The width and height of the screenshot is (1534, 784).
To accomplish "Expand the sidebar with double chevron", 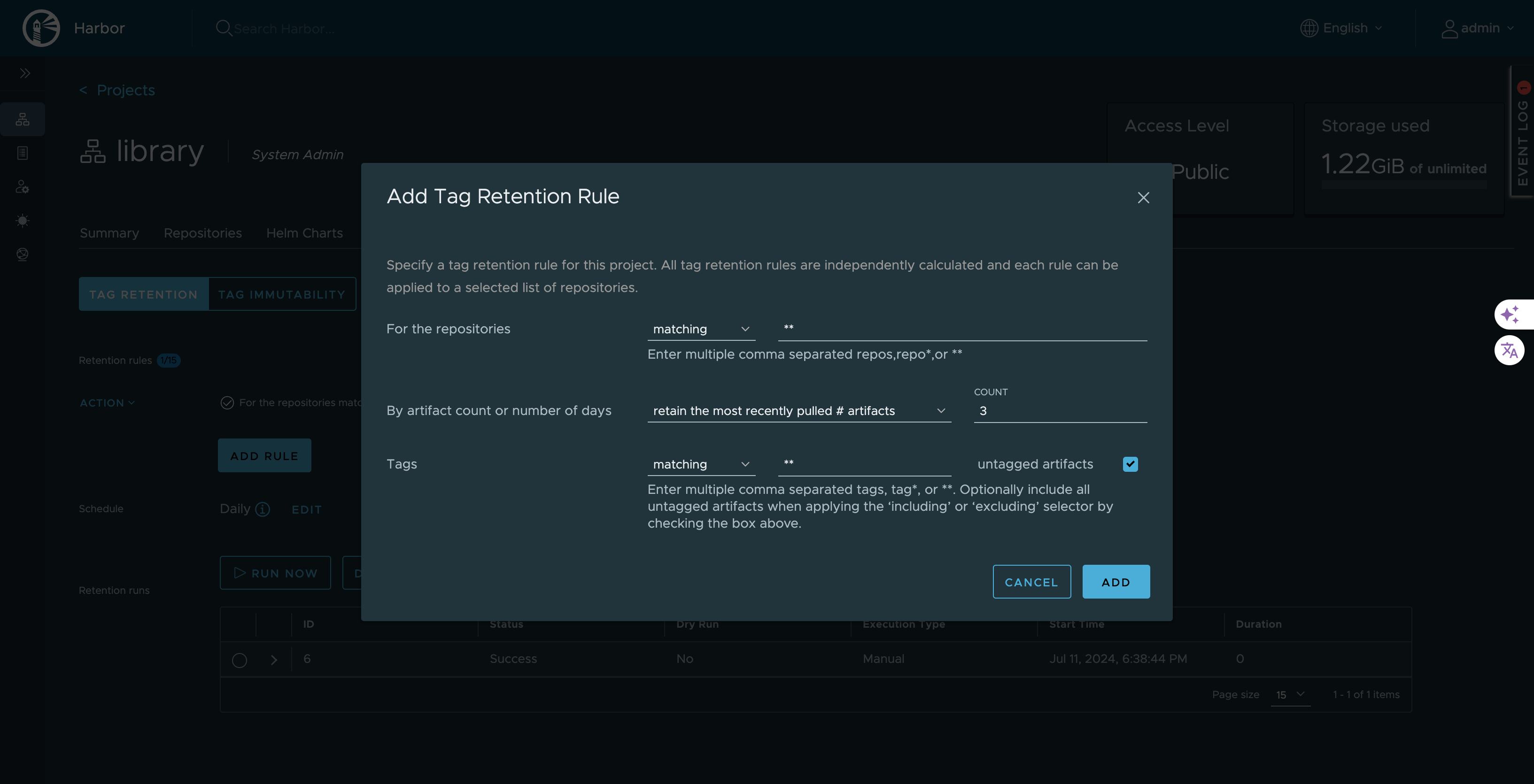I will pyautogui.click(x=24, y=73).
